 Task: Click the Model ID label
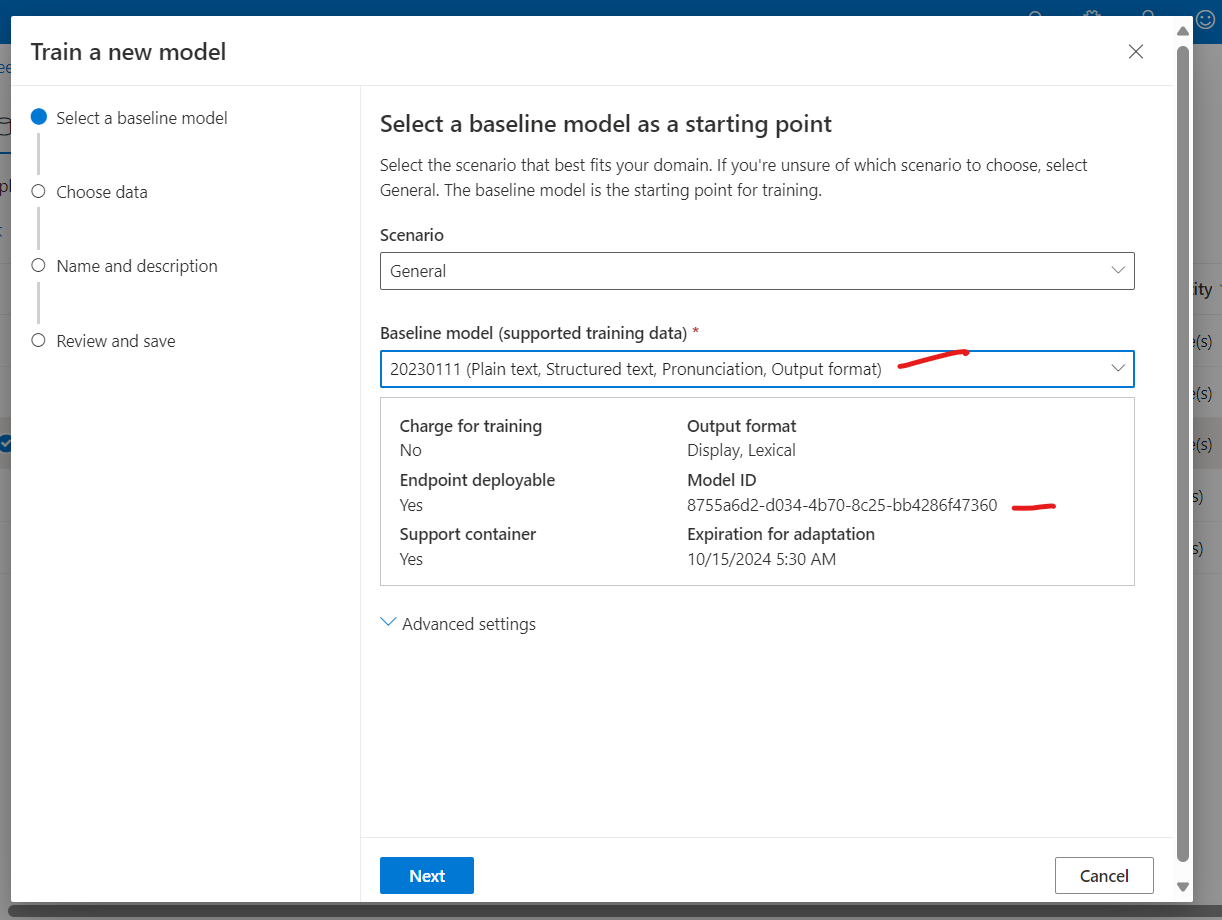coord(721,480)
